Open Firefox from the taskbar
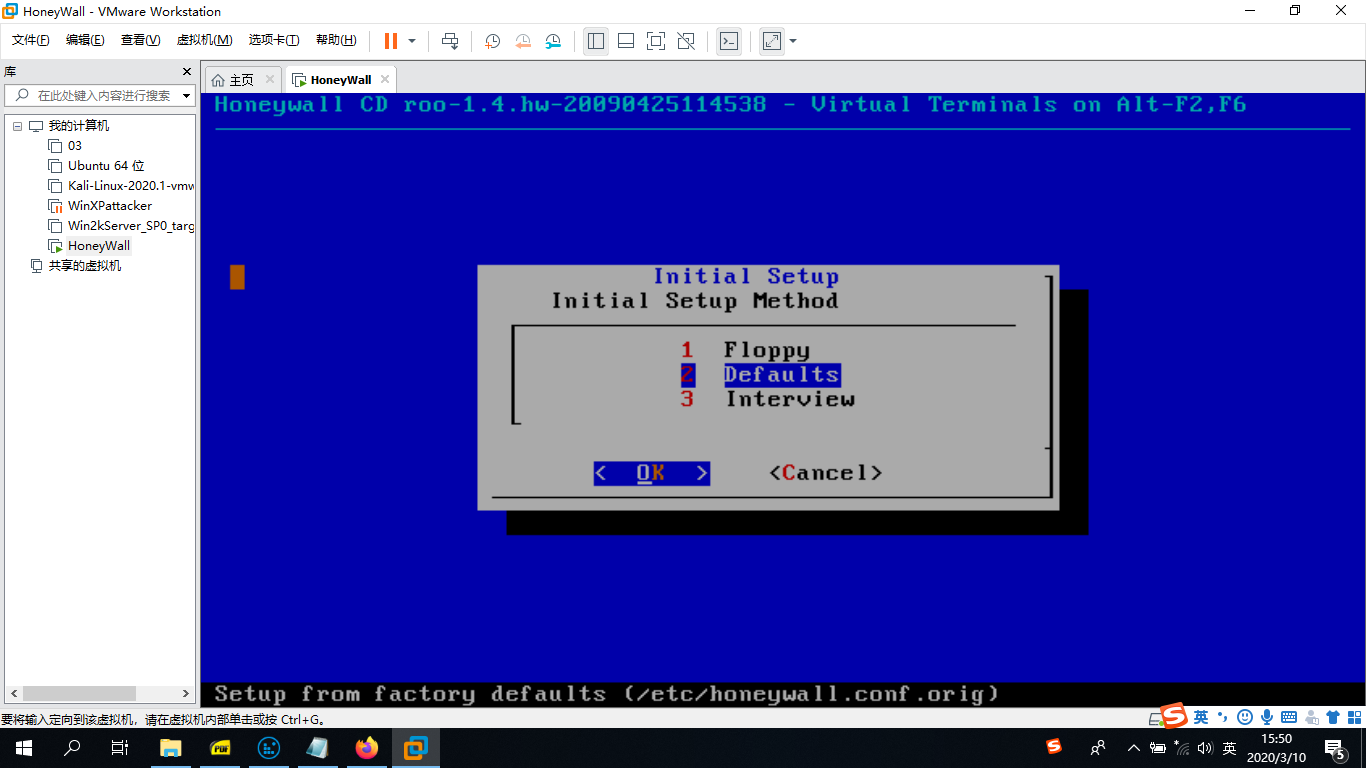This screenshot has width=1366, height=768. point(367,748)
